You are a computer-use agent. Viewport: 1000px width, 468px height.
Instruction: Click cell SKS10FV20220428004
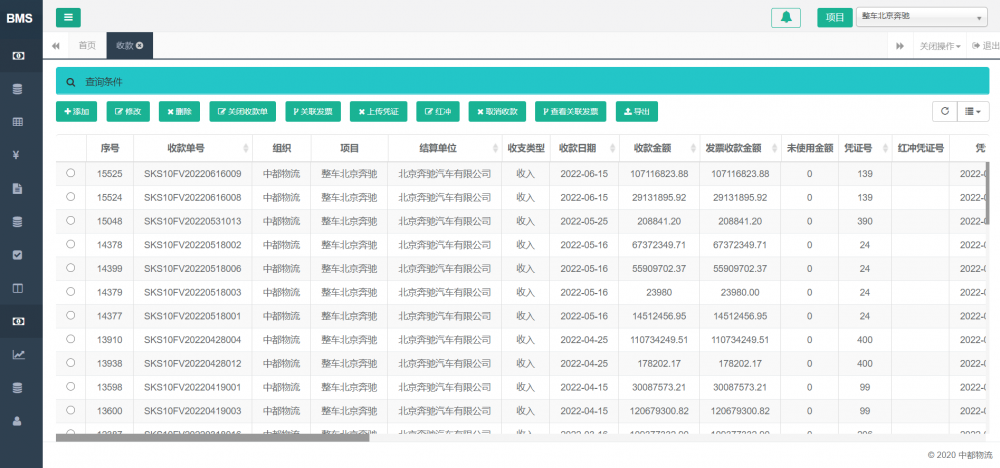[x=193, y=339]
